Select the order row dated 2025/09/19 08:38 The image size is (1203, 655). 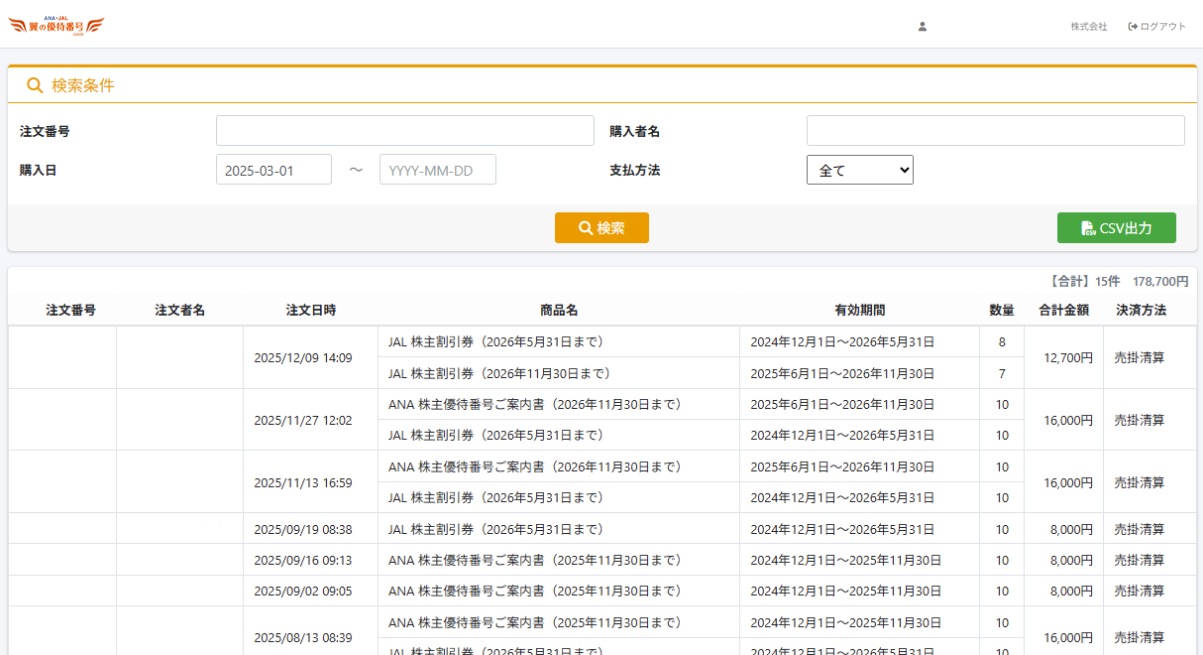point(302,529)
